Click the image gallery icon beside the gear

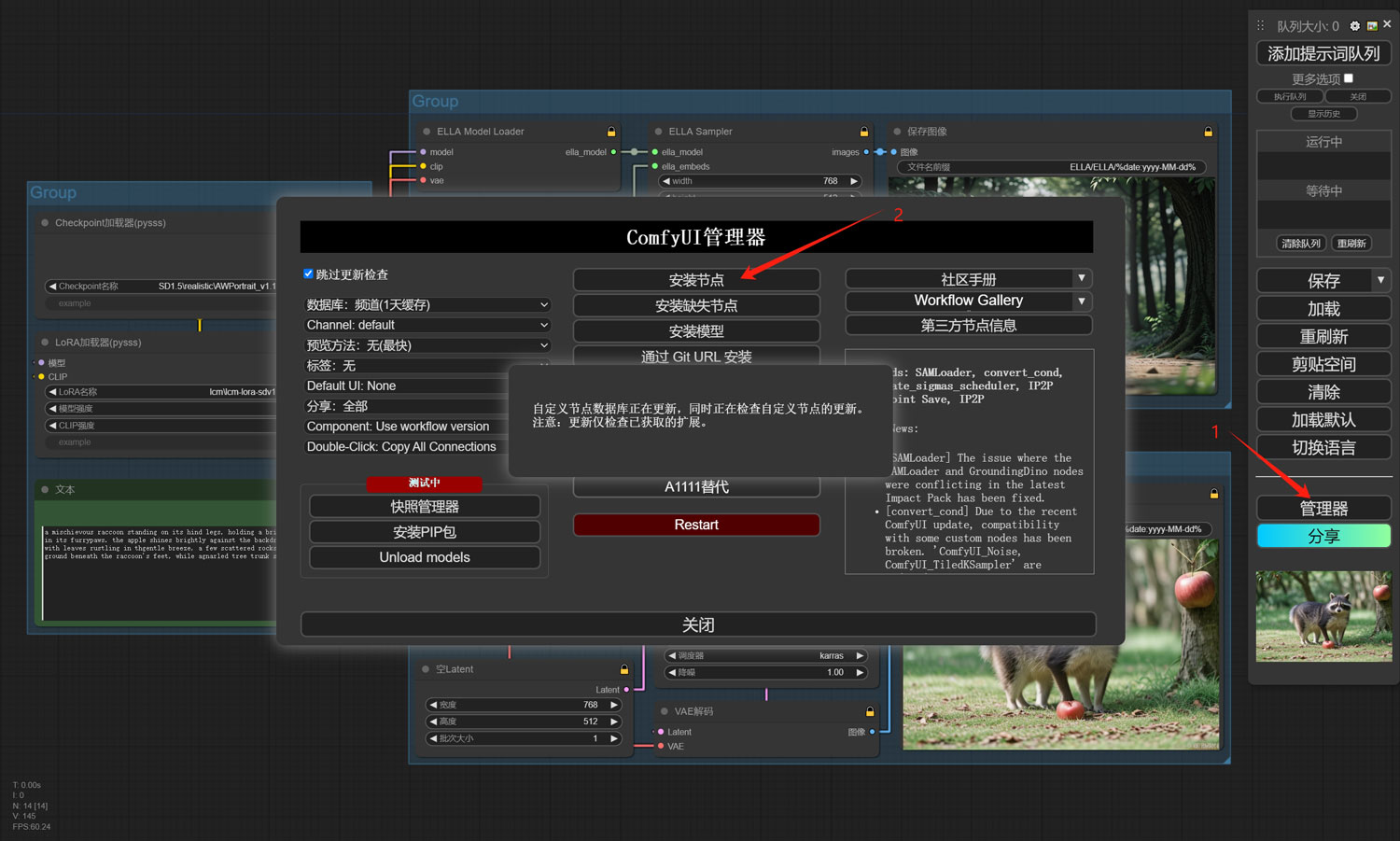click(x=1373, y=26)
